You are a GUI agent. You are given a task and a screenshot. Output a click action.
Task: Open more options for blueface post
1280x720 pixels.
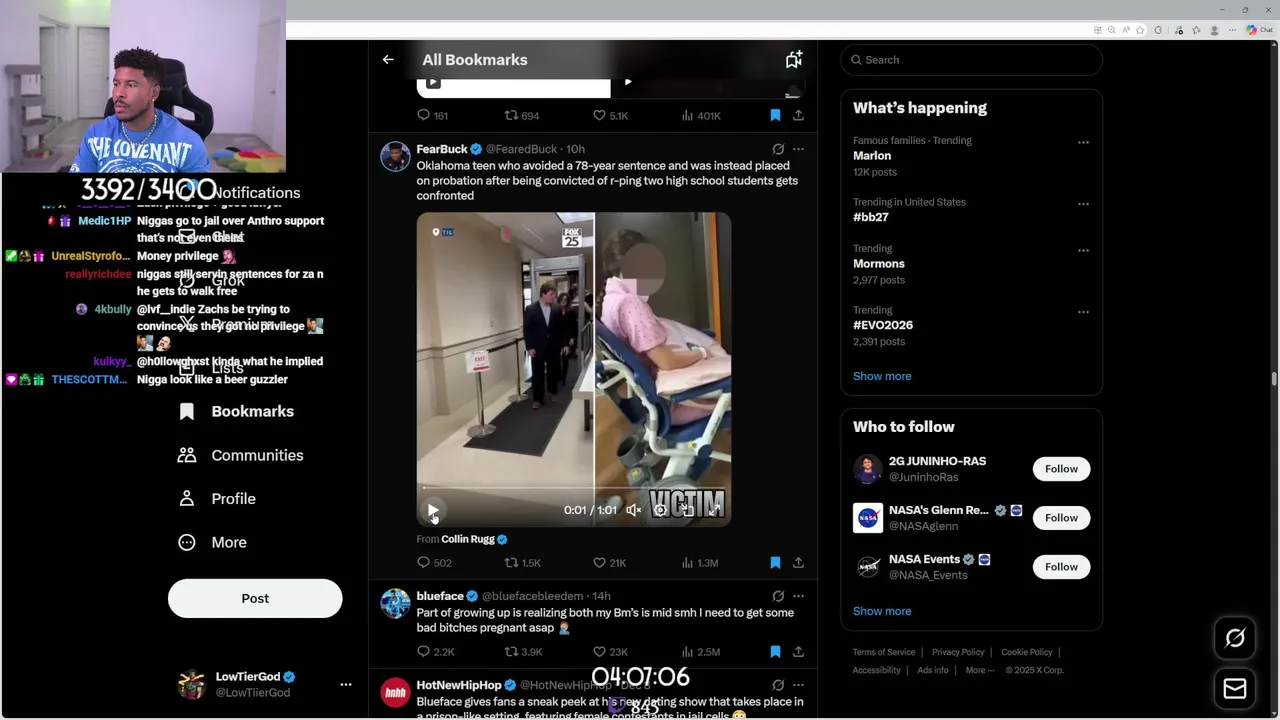point(798,596)
